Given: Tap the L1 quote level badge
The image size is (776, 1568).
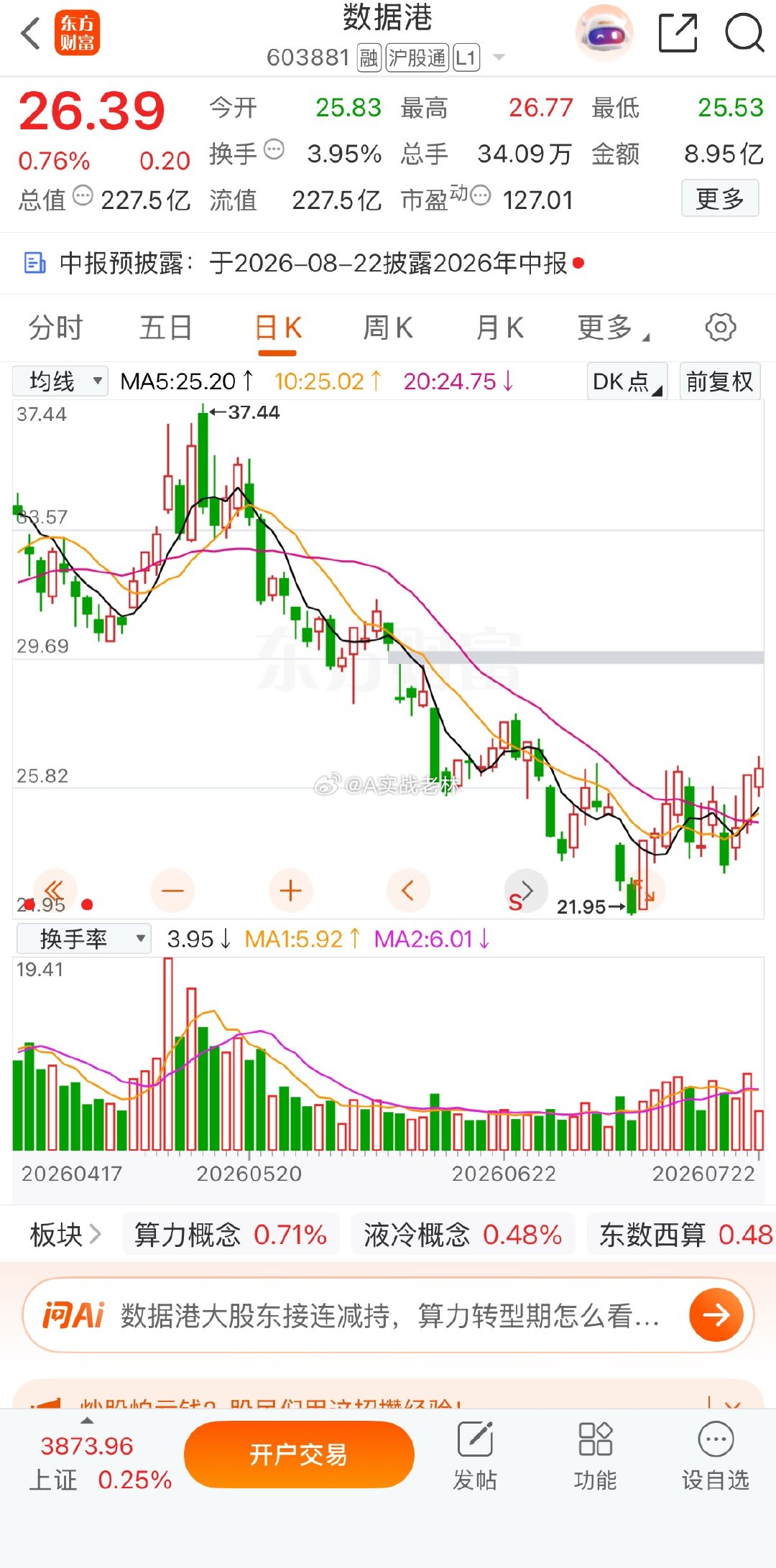Looking at the screenshot, I should pos(466,58).
